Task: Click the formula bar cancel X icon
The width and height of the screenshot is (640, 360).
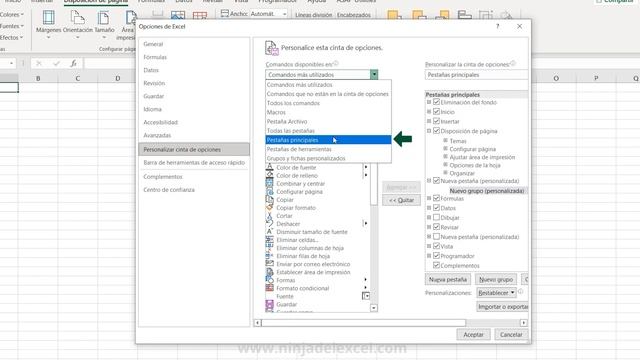Action: (39, 63)
